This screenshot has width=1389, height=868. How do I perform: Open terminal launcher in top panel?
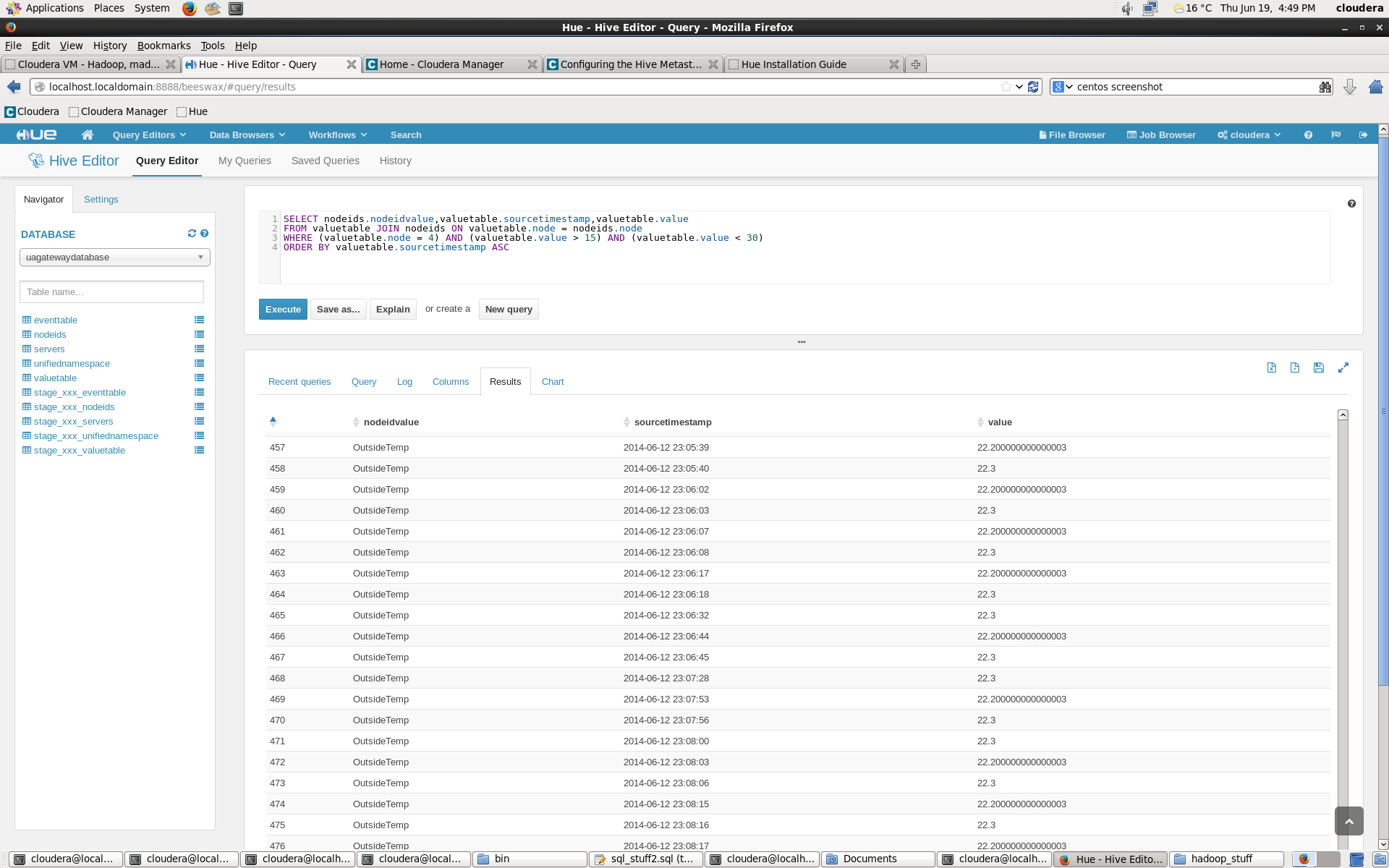click(x=236, y=9)
